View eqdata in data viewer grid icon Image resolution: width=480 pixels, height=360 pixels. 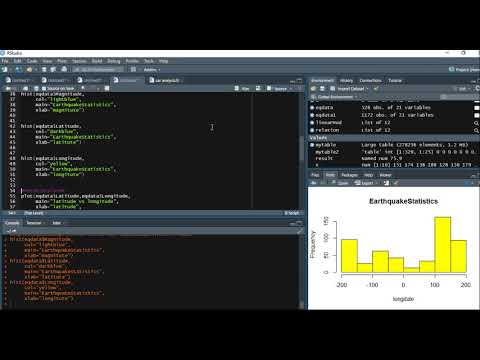click(477, 108)
